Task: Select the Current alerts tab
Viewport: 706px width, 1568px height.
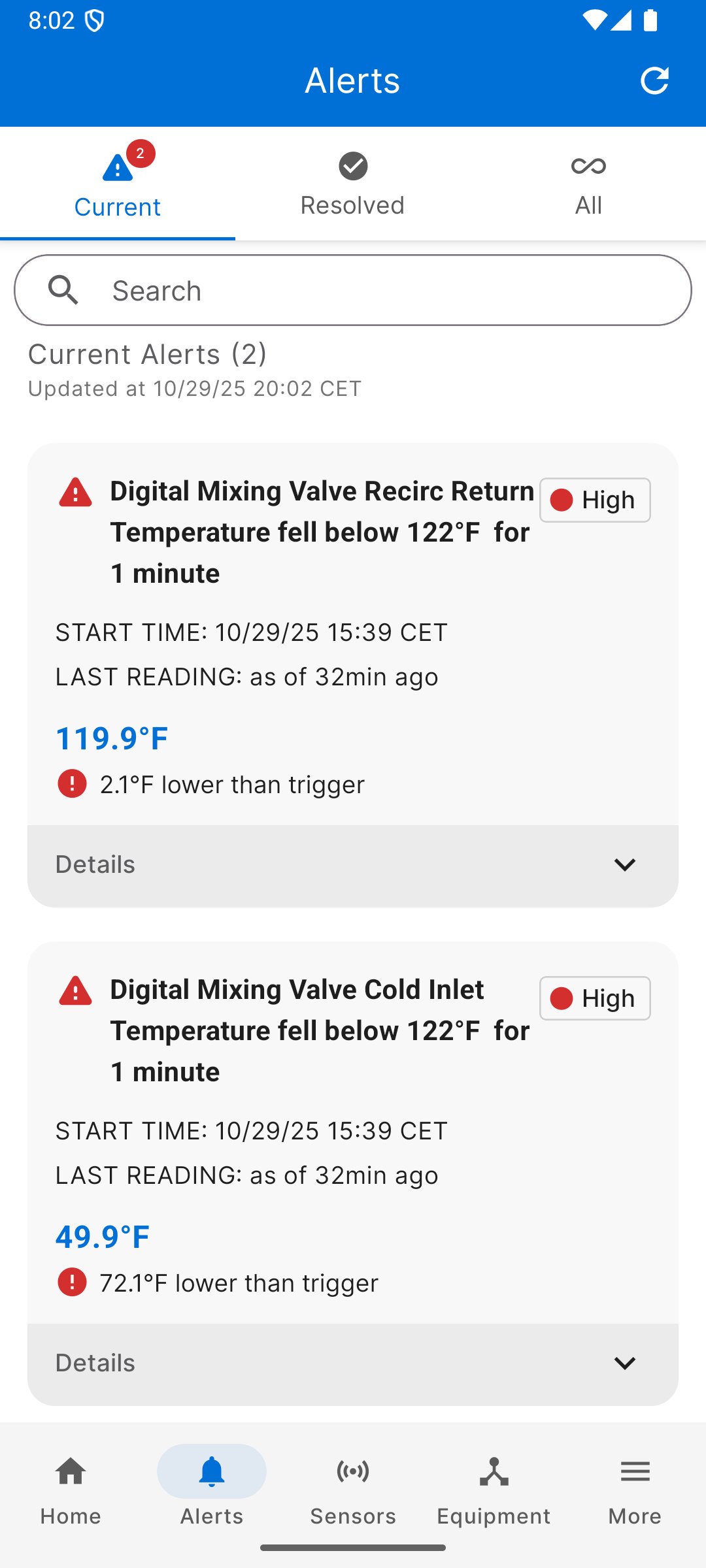Action: coord(118,184)
